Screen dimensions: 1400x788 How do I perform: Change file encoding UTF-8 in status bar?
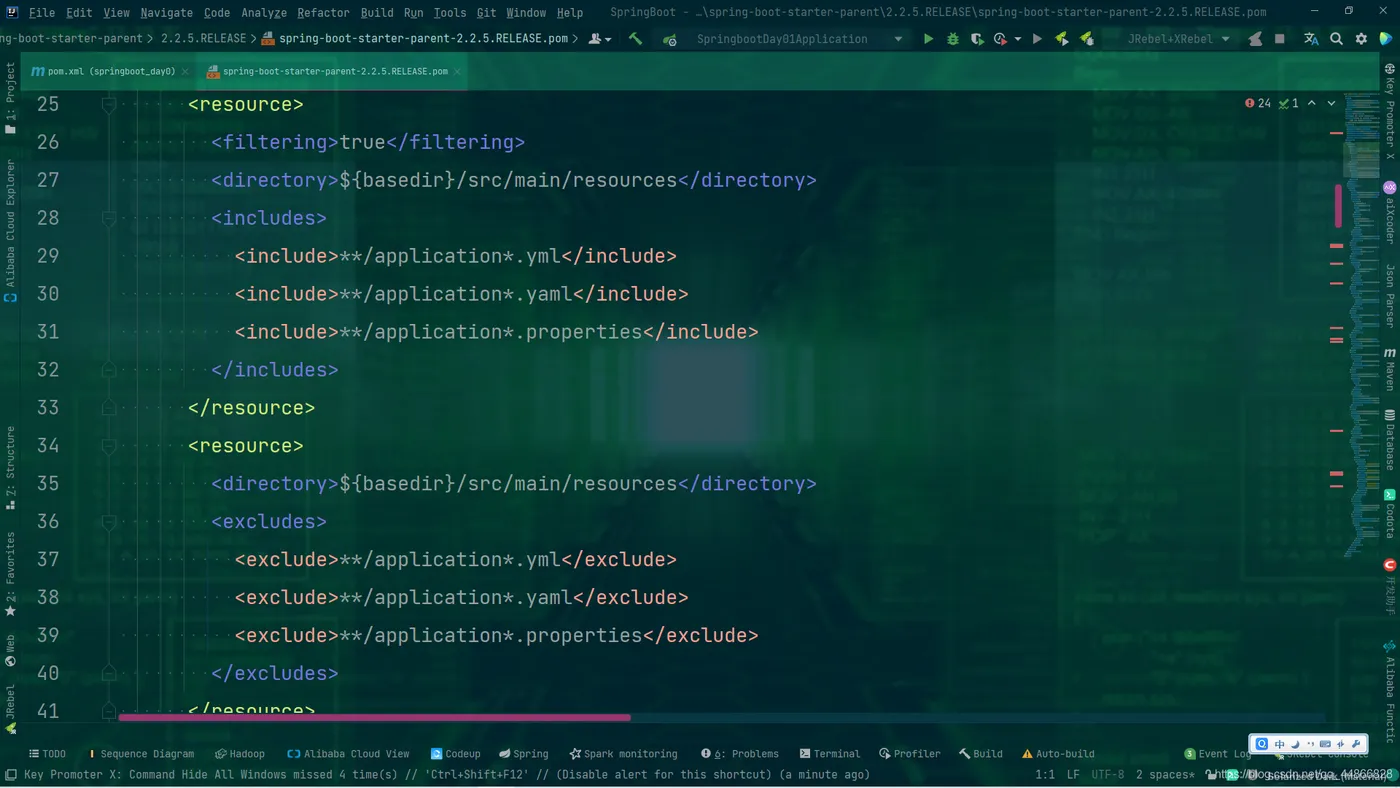tap(1107, 775)
